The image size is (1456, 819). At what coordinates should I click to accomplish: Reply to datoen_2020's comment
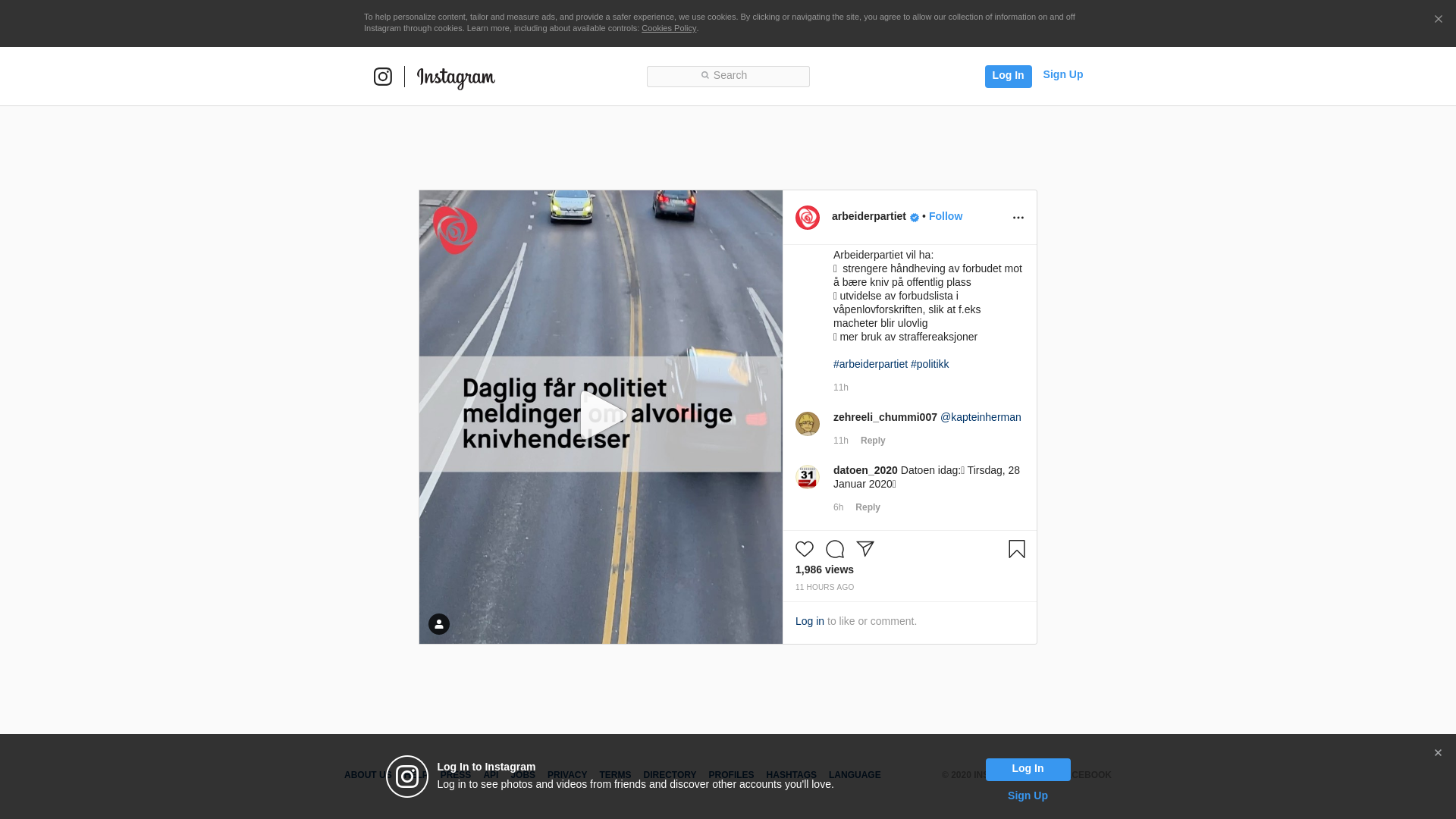click(x=868, y=507)
